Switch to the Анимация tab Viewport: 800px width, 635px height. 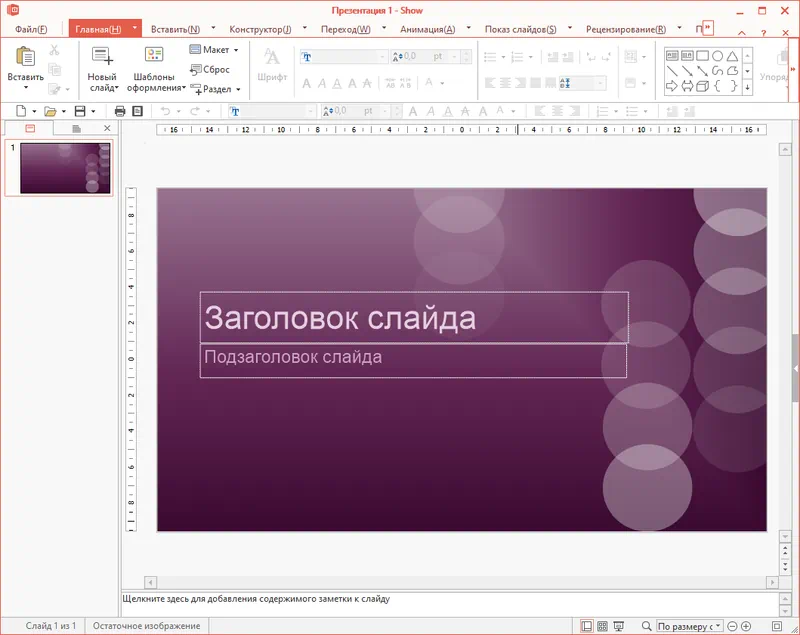(x=427, y=29)
